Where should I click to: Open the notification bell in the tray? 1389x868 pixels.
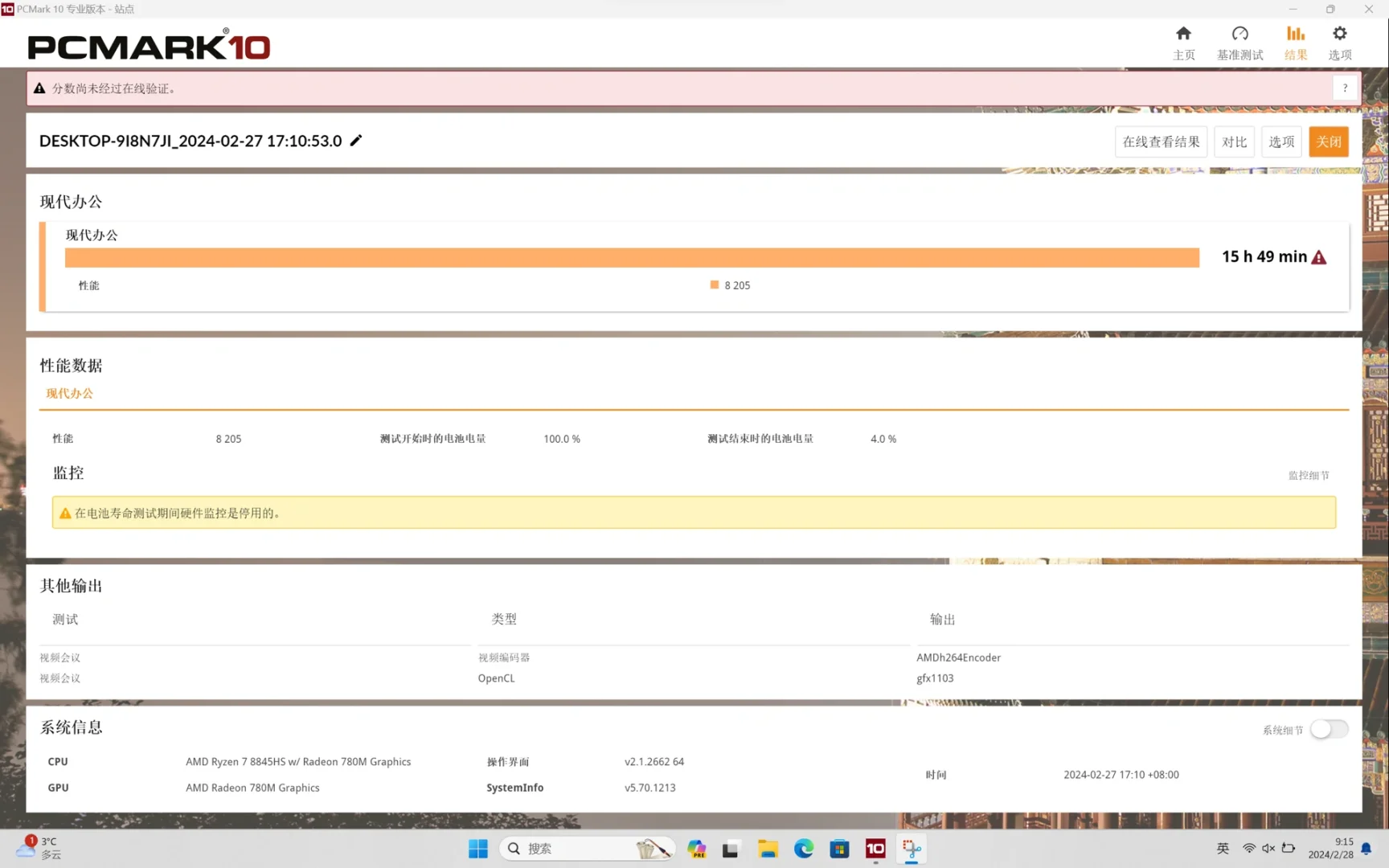[x=1366, y=849]
